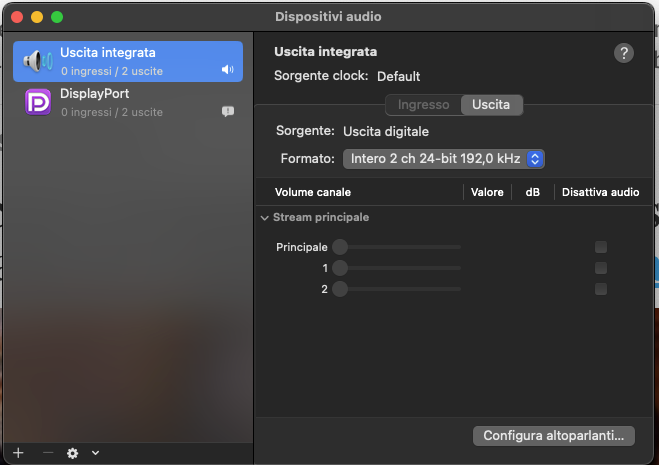Click the Dispositivi audio window title
Screen dimensions: 659x465
tap(328, 17)
